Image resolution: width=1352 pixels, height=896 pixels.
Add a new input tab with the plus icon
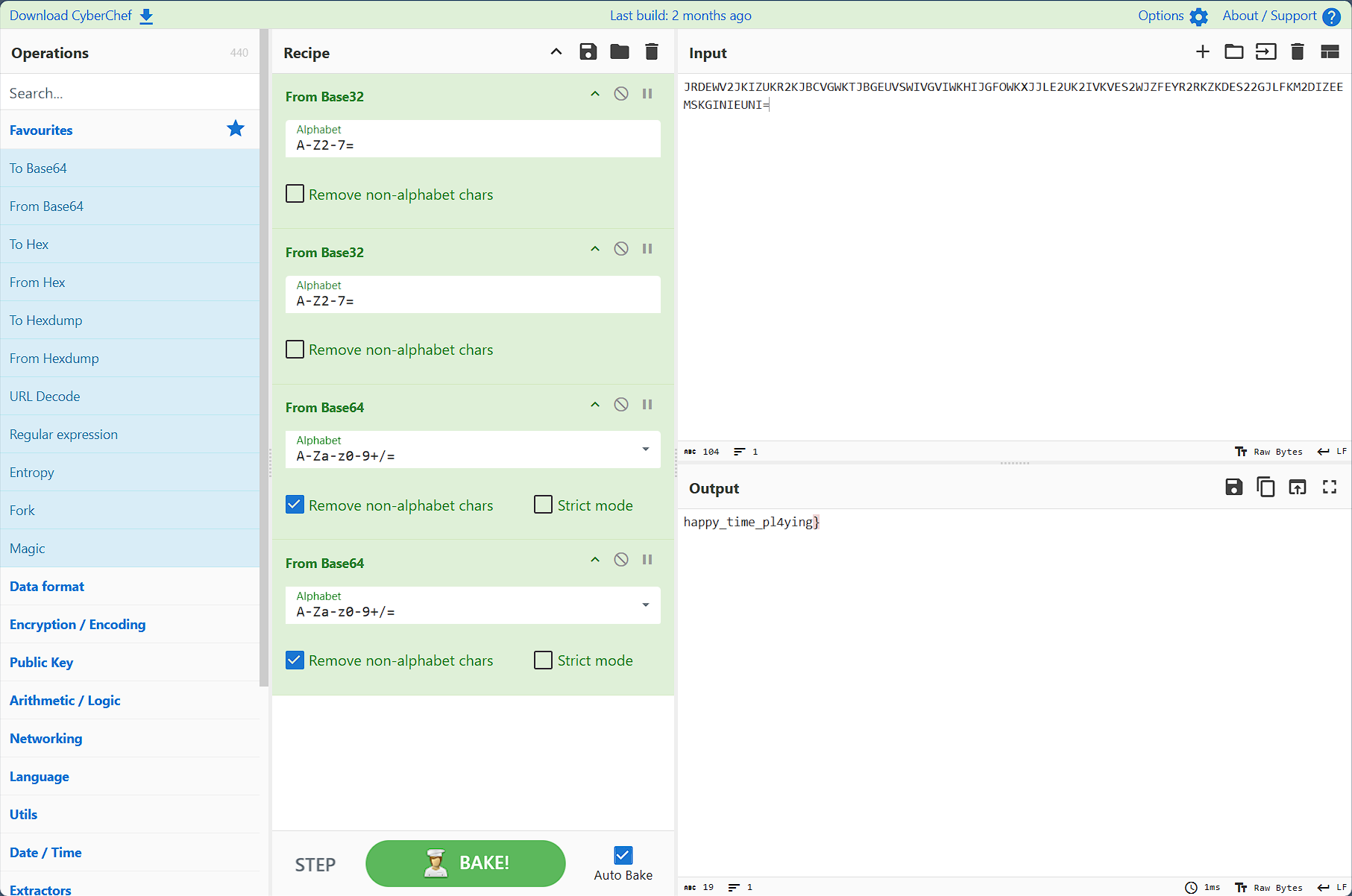pyautogui.click(x=1202, y=51)
